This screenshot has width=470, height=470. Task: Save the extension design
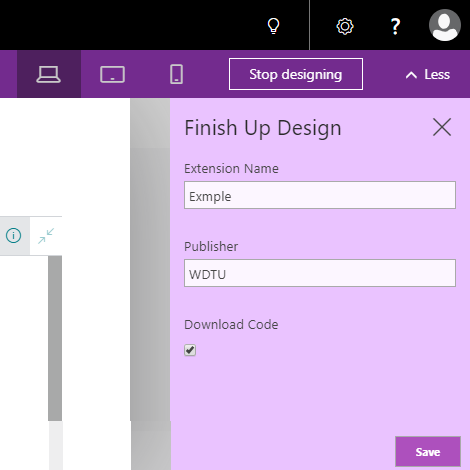point(428,452)
